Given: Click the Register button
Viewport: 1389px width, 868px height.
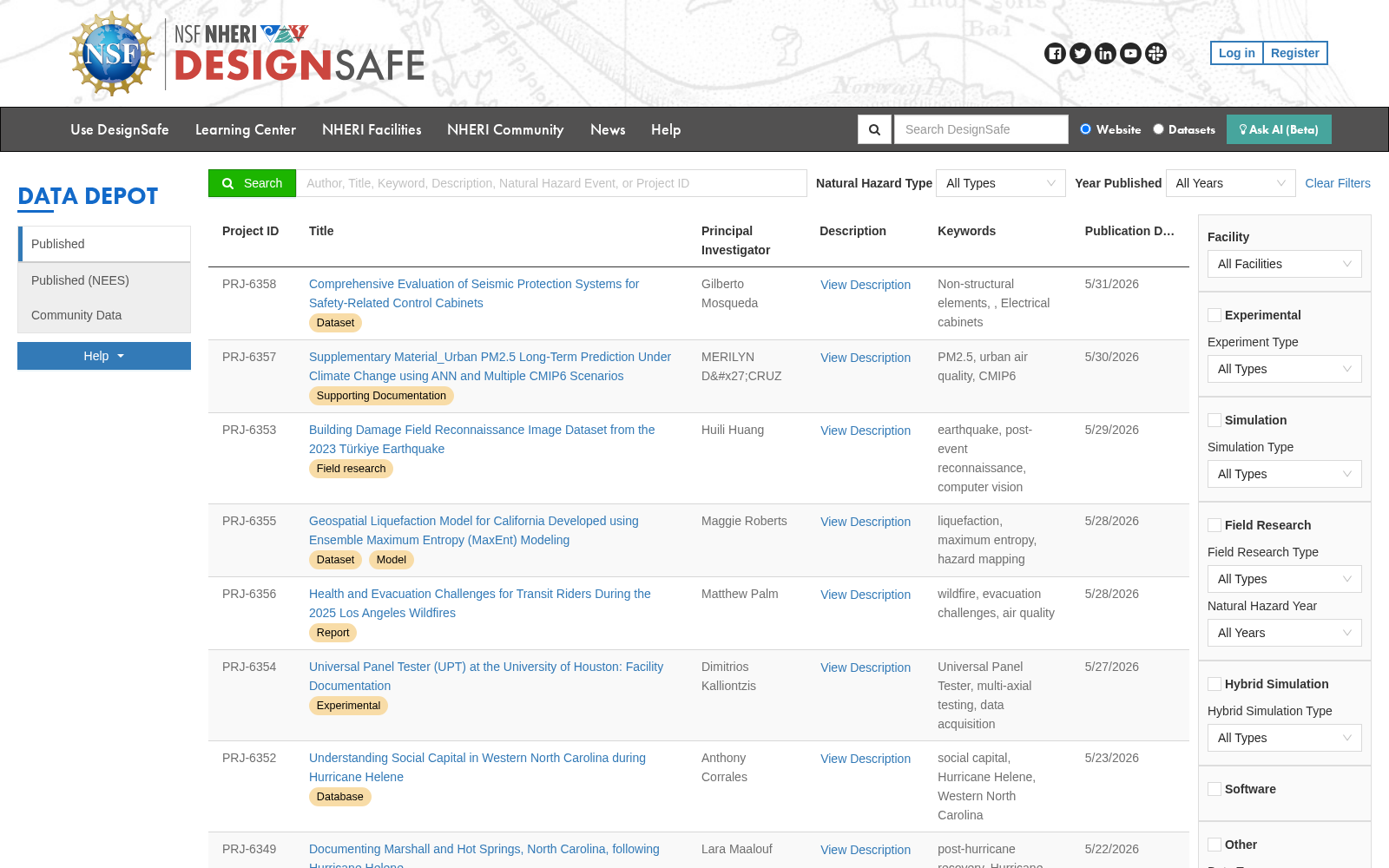Looking at the screenshot, I should pyautogui.click(x=1294, y=53).
